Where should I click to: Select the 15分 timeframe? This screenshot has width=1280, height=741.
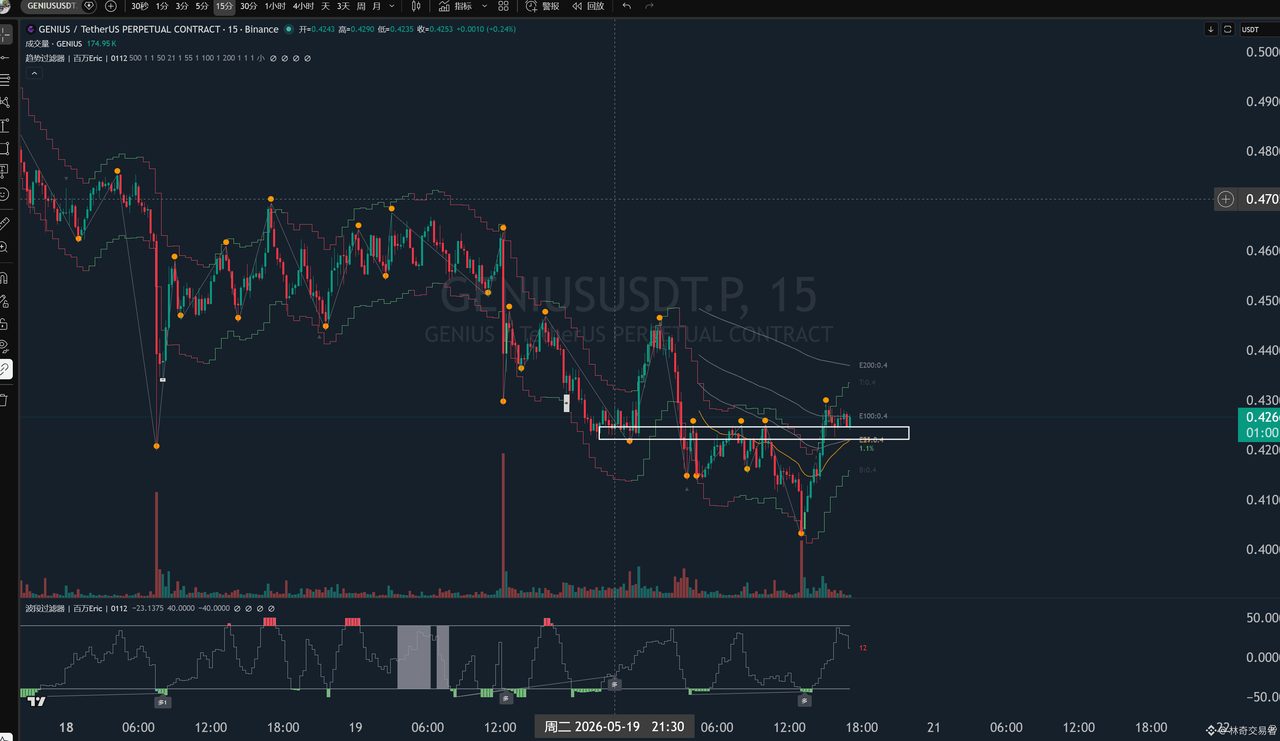click(x=225, y=6)
